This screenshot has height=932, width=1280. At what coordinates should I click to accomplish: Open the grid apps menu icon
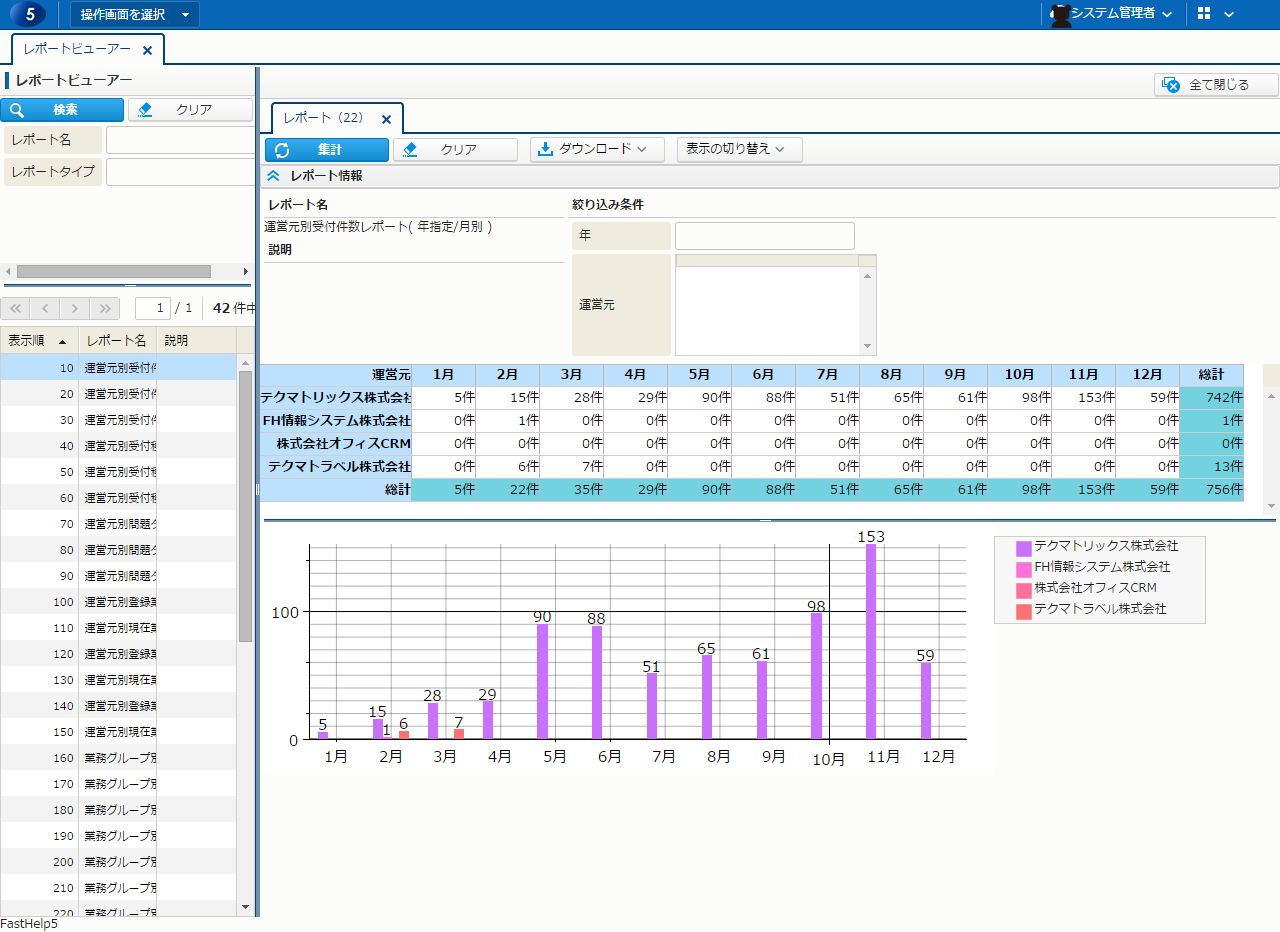click(x=1204, y=14)
